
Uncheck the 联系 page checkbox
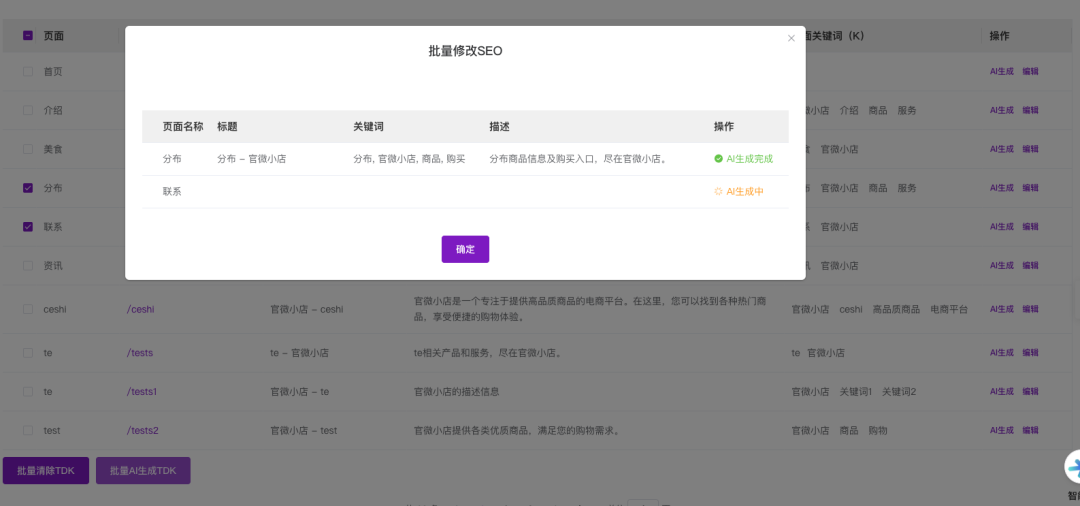point(28,227)
